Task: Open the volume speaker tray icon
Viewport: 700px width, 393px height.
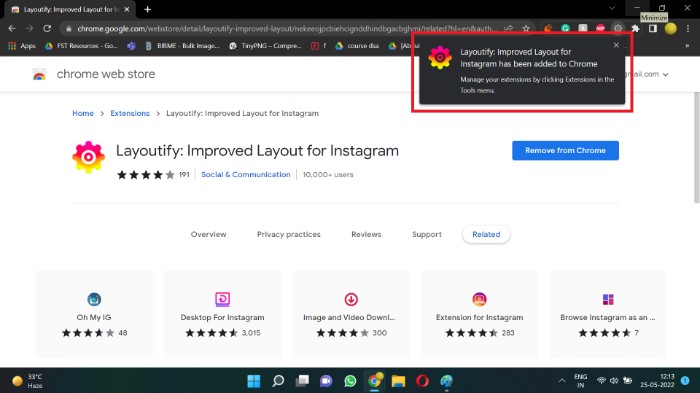Action: tap(614, 380)
